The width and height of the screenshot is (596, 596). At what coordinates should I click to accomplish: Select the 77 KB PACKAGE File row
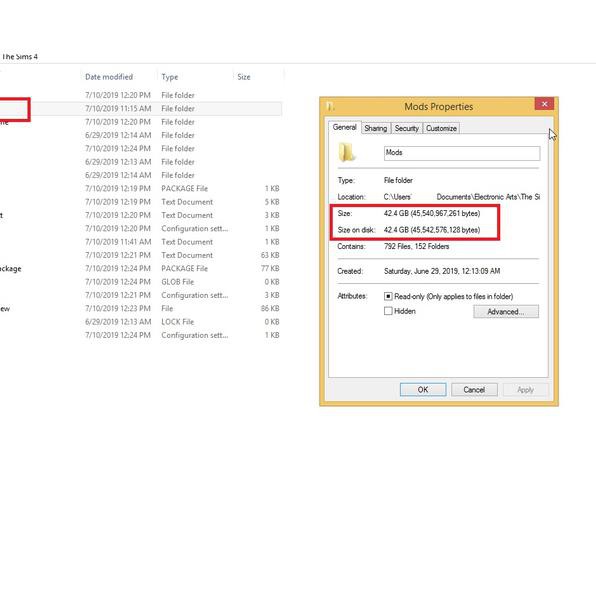pyautogui.click(x=141, y=268)
